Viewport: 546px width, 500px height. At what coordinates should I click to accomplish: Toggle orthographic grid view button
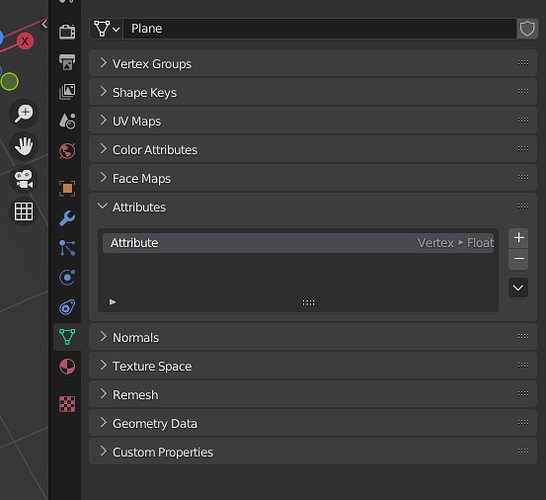coord(24,211)
